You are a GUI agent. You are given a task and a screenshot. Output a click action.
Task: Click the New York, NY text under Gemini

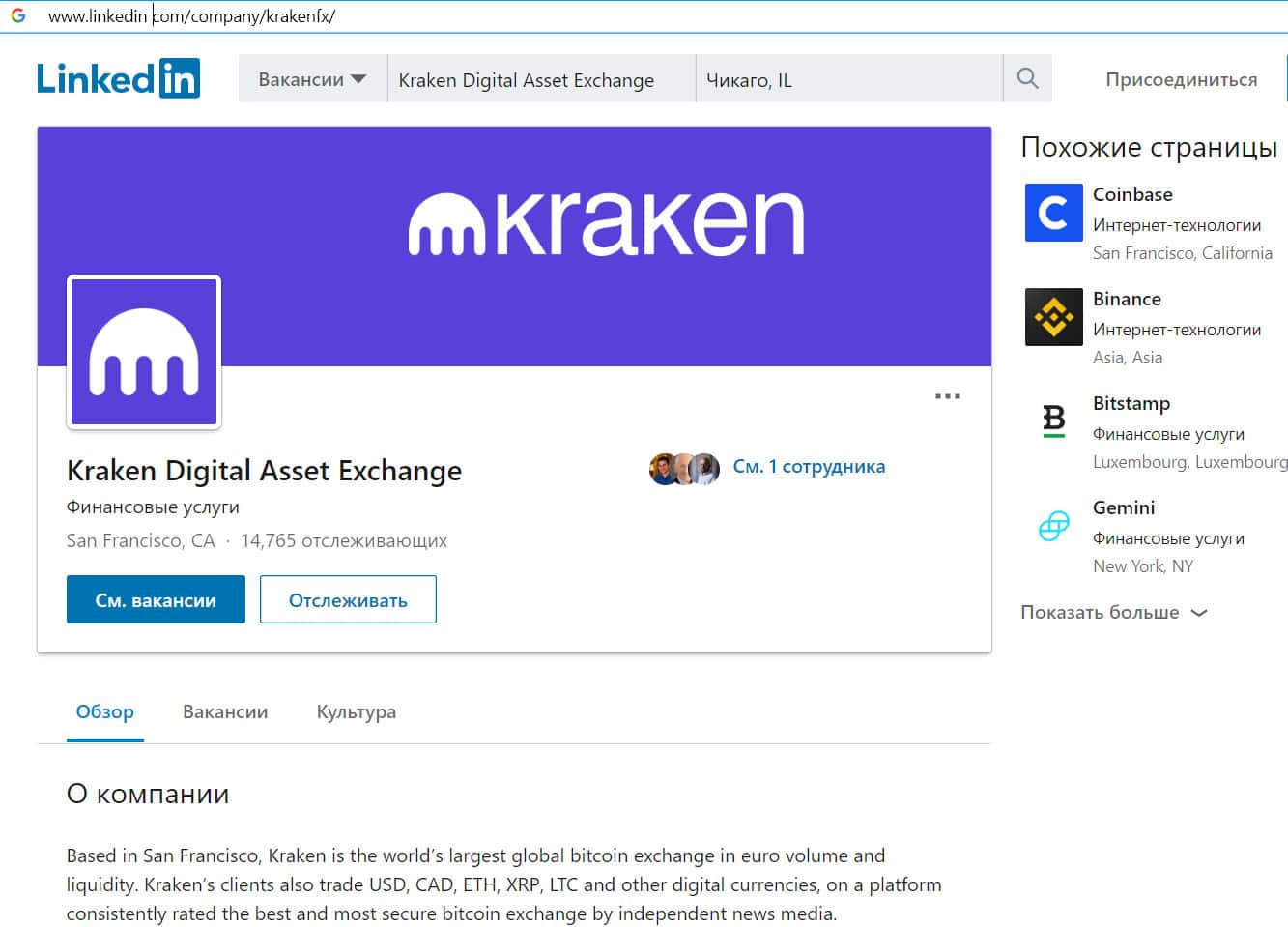[1143, 566]
